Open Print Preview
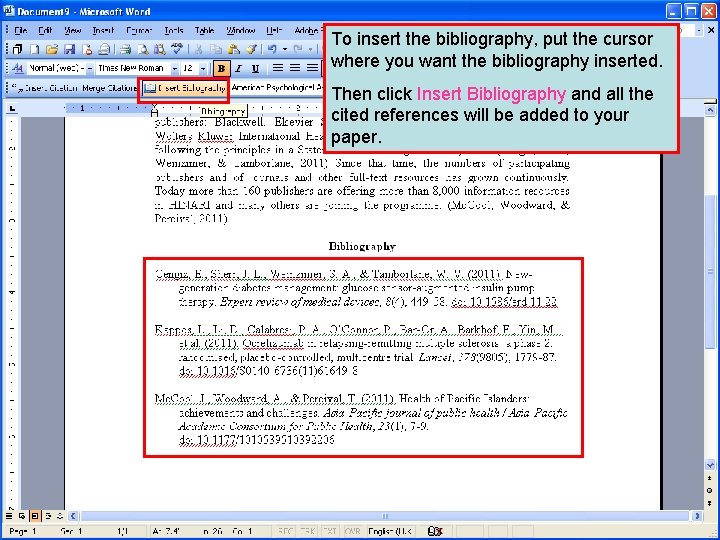This screenshot has width=720, height=540. click(x=143, y=49)
